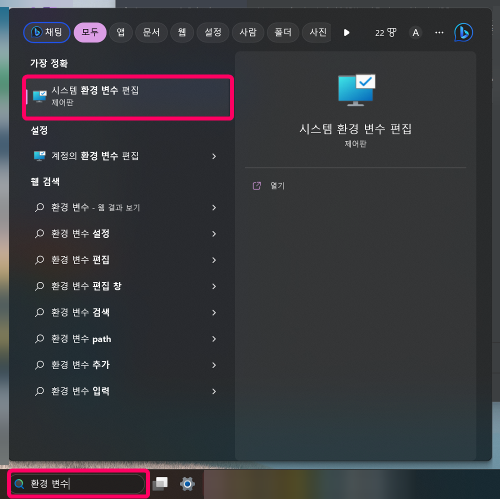Viewport: 500px width, 499px height.
Task: Click the search icon beside 환경 변수 path
Action: tap(39, 339)
